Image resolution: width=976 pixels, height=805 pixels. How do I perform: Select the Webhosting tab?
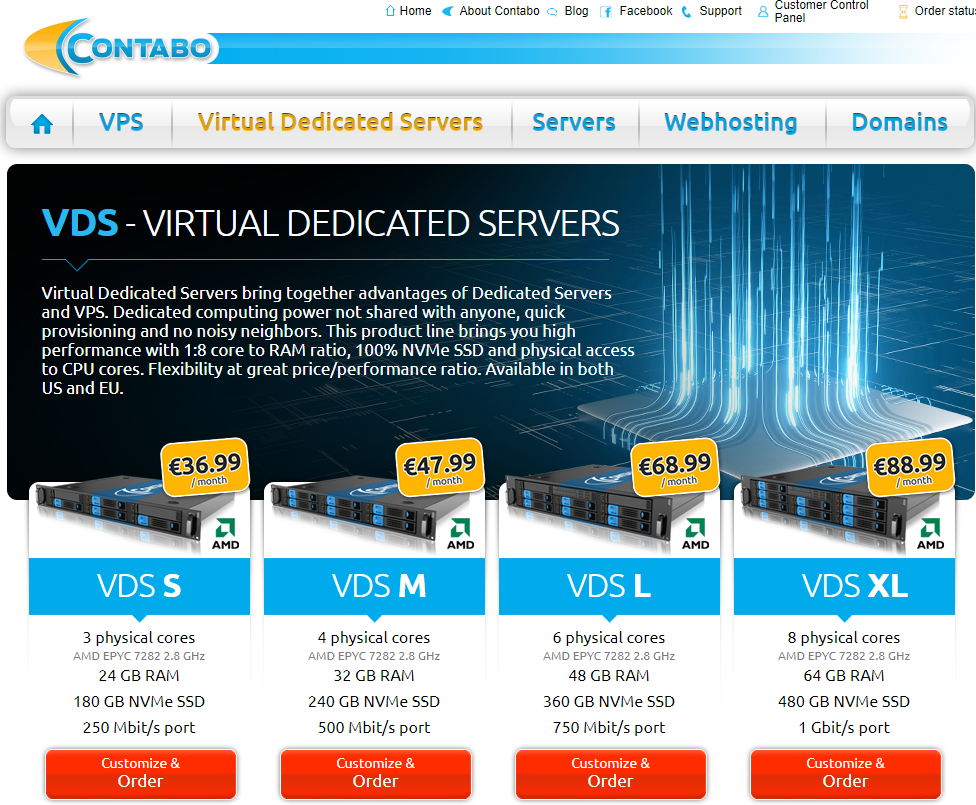click(x=731, y=122)
